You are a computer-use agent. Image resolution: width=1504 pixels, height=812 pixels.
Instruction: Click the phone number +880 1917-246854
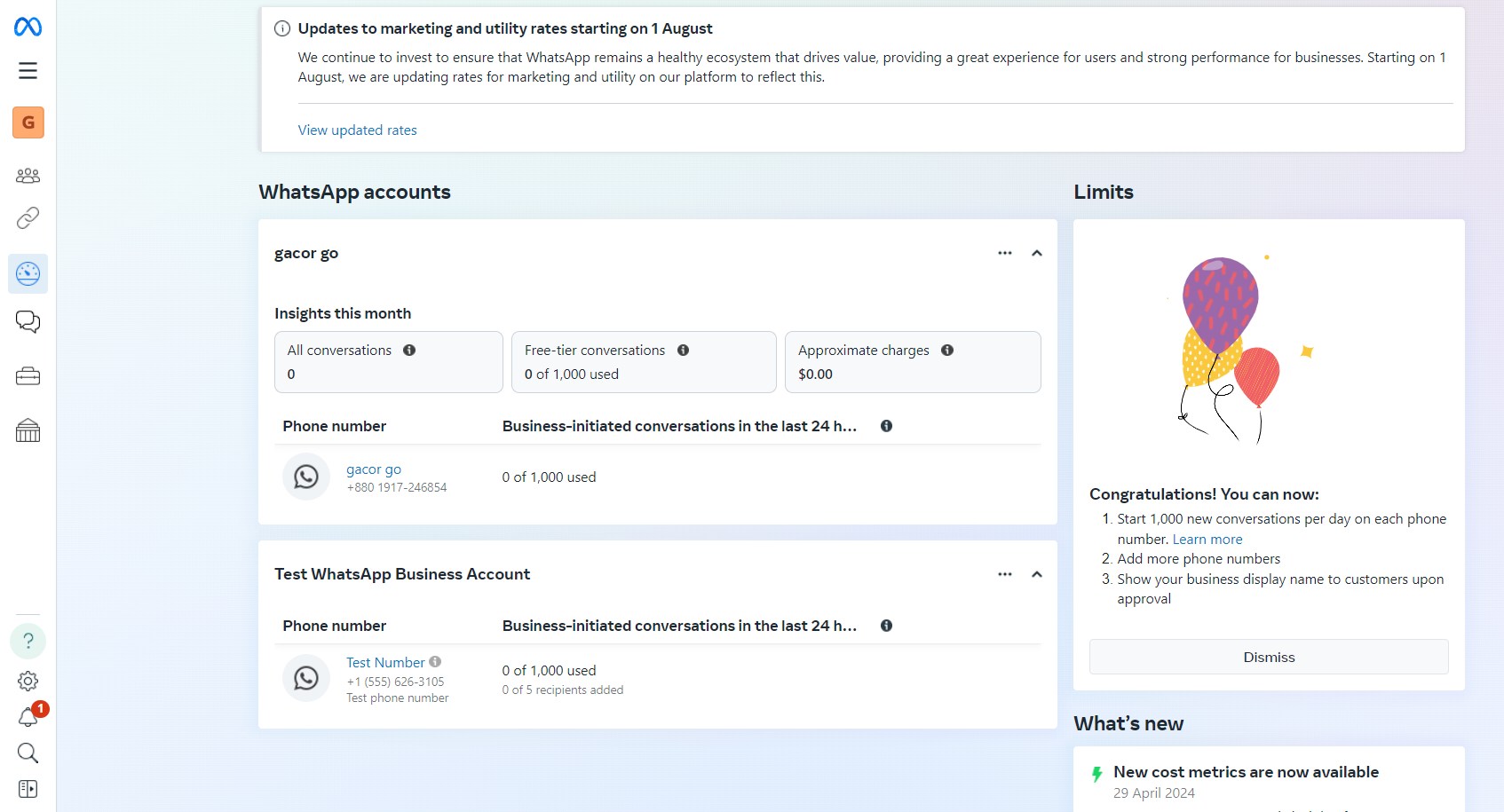click(397, 487)
